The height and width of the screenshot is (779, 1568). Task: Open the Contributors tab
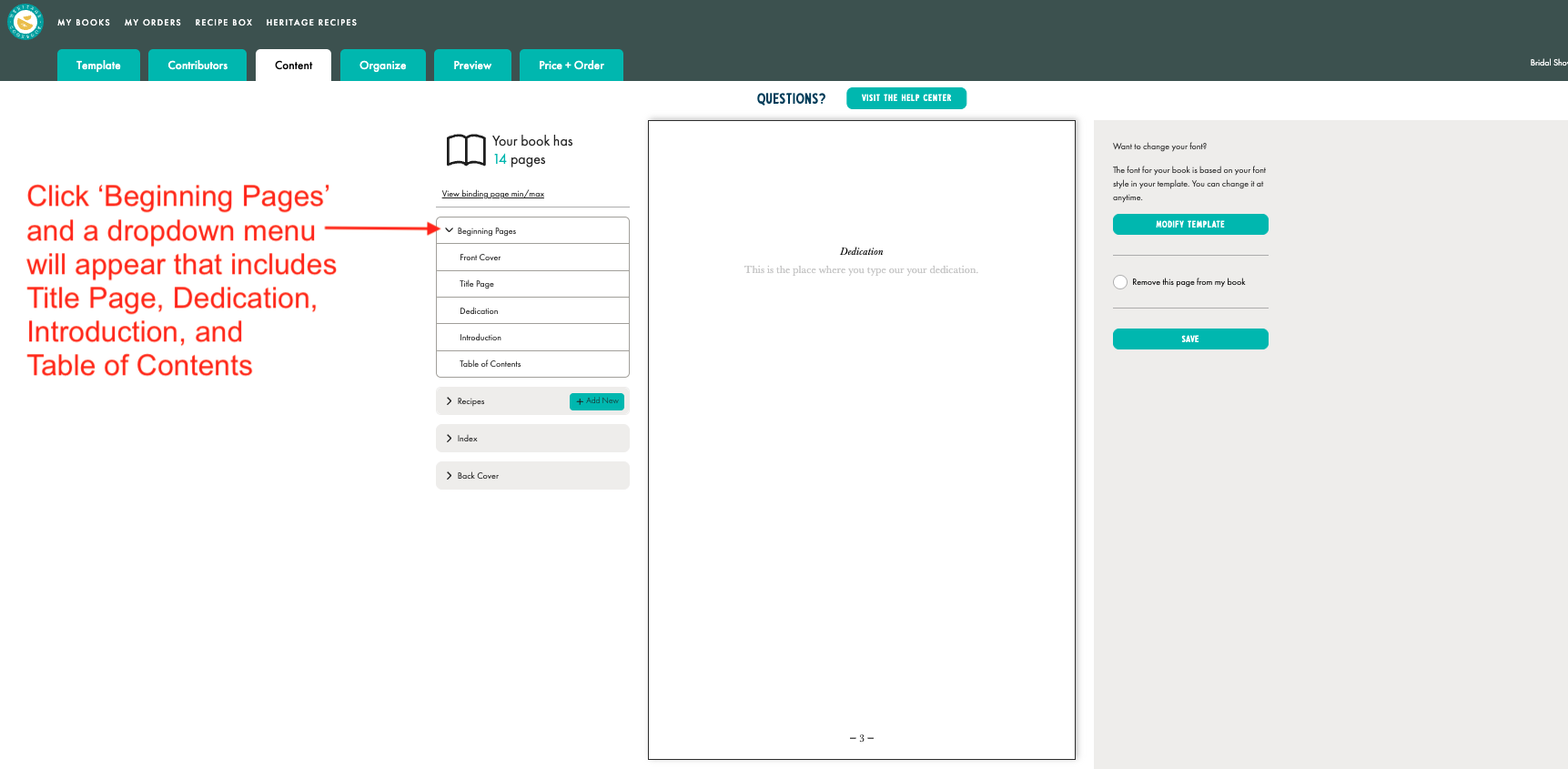(x=197, y=66)
